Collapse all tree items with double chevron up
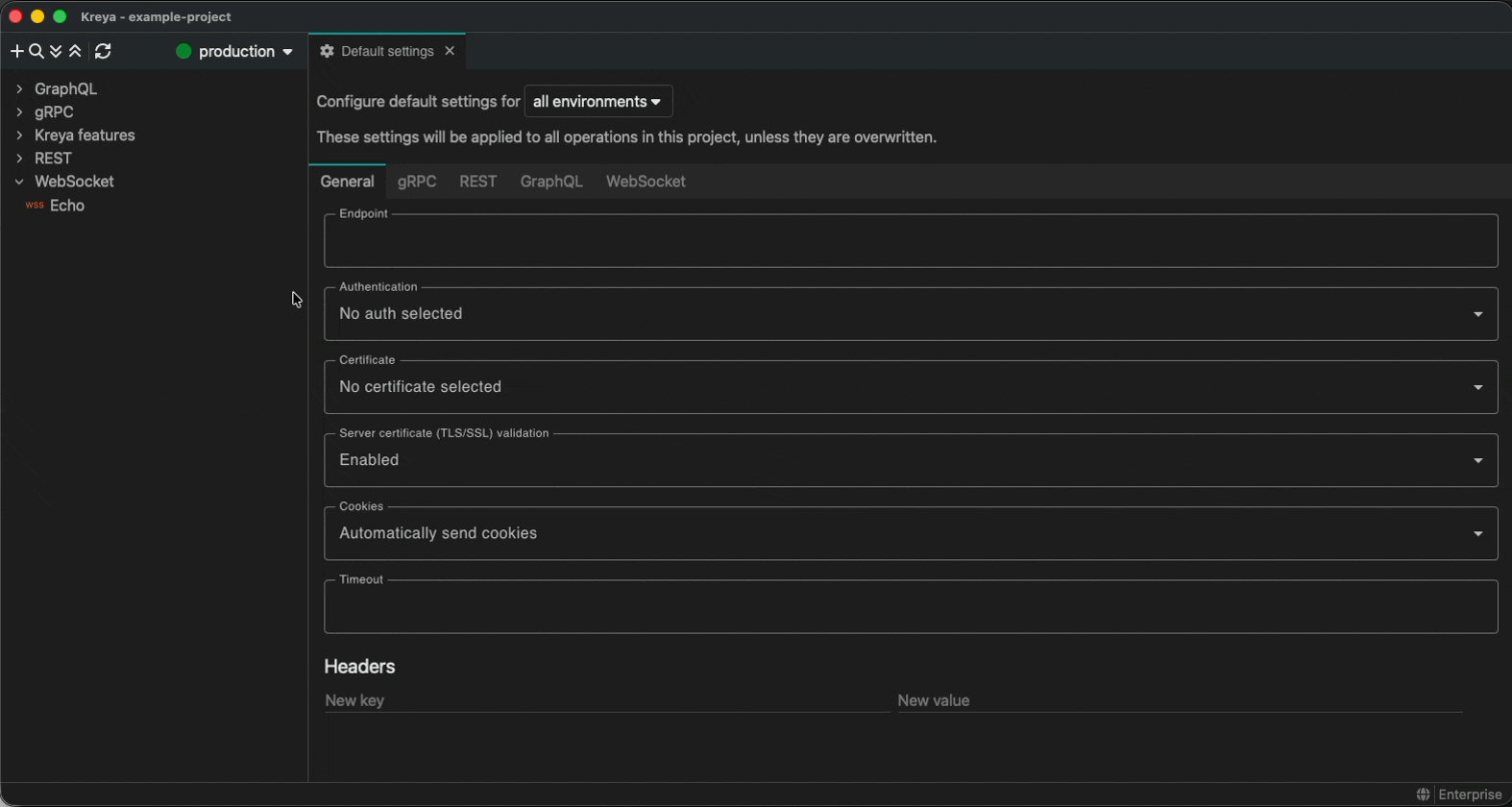Screen dimensions: 1512x807 (75, 51)
